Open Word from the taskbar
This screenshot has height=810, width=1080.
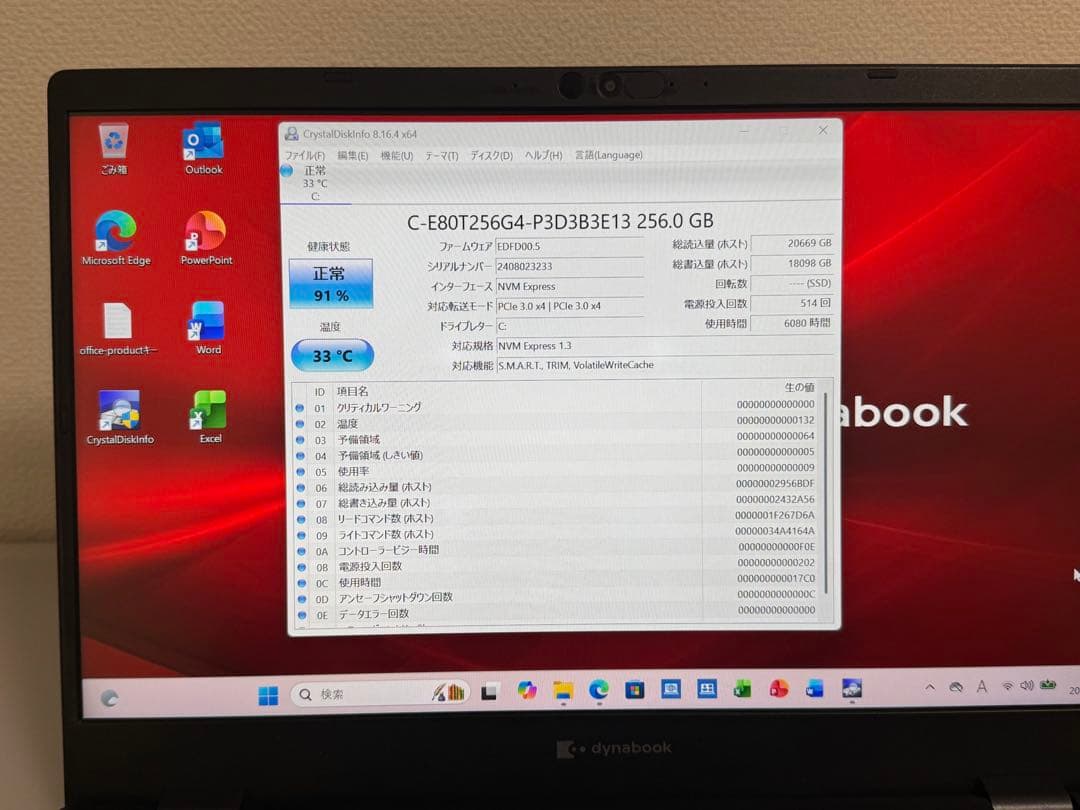tap(814, 688)
